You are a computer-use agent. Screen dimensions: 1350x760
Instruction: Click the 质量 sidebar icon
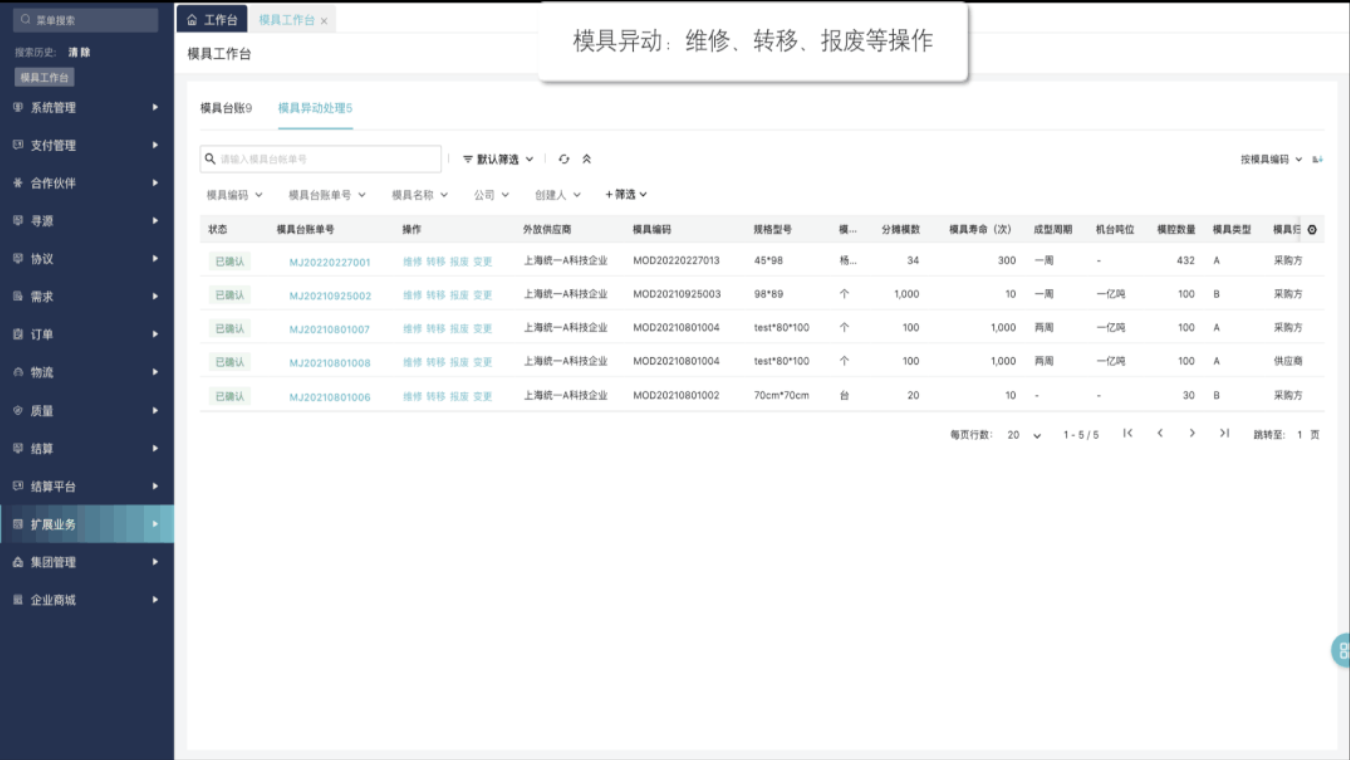18,410
